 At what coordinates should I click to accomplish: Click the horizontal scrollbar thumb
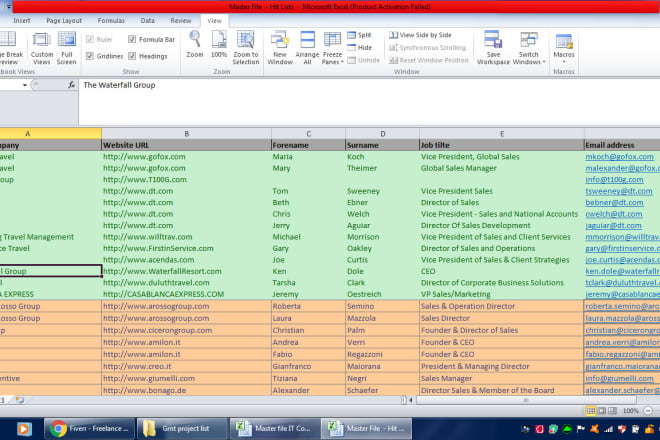coord(525,400)
